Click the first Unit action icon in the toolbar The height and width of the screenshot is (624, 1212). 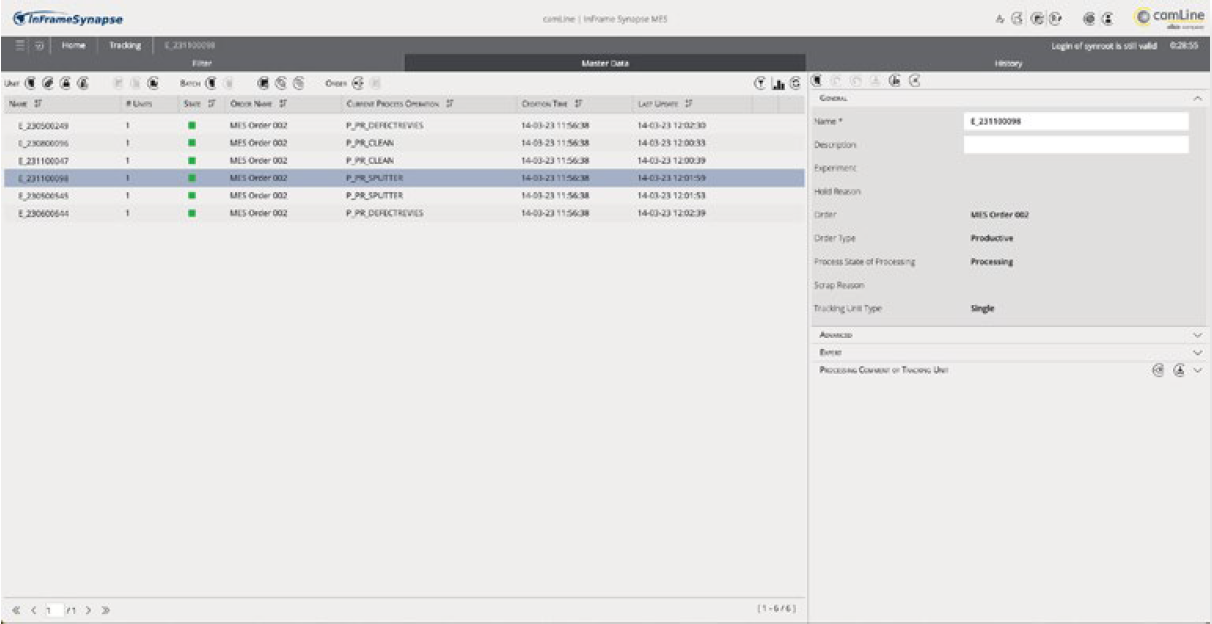coord(28,81)
